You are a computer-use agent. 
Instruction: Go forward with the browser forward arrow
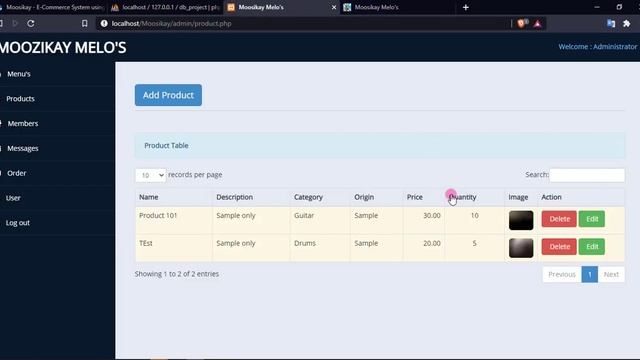coord(15,24)
